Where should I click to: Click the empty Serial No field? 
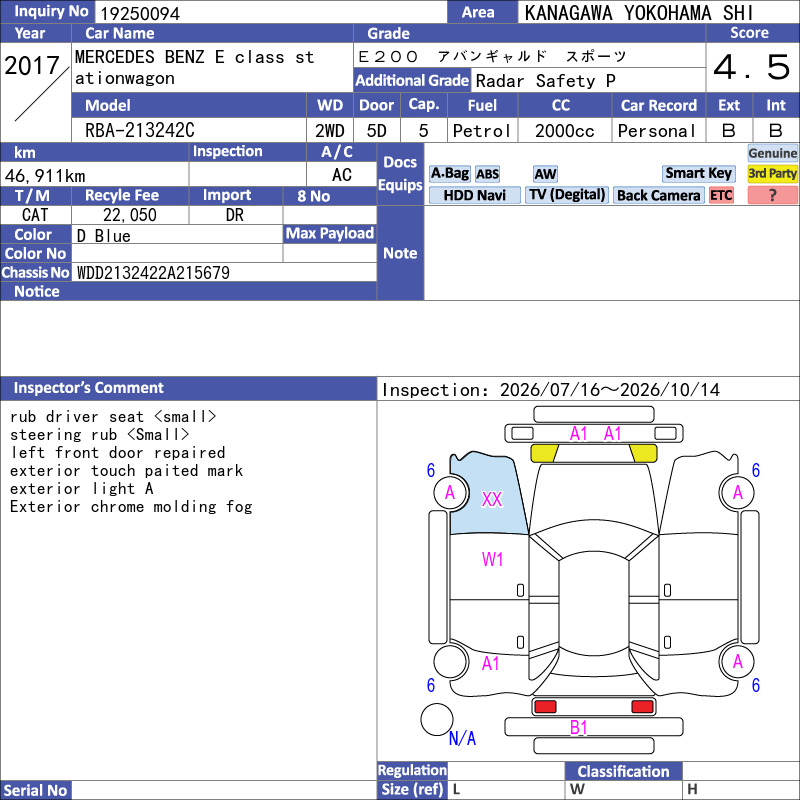[224, 790]
